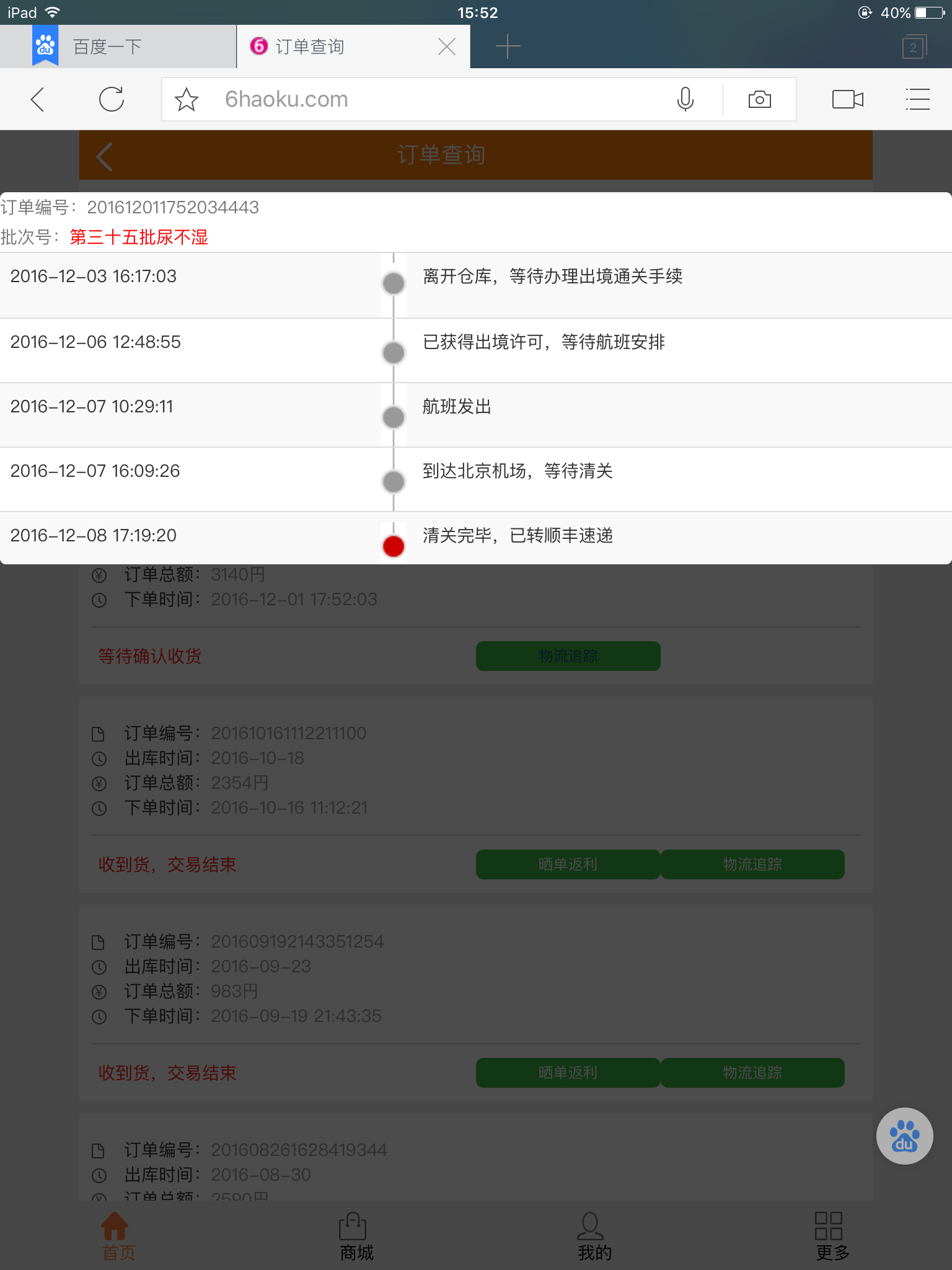Image resolution: width=952 pixels, height=1270 pixels.
Task: Tap the floating Baidu paw button
Action: (x=904, y=1136)
